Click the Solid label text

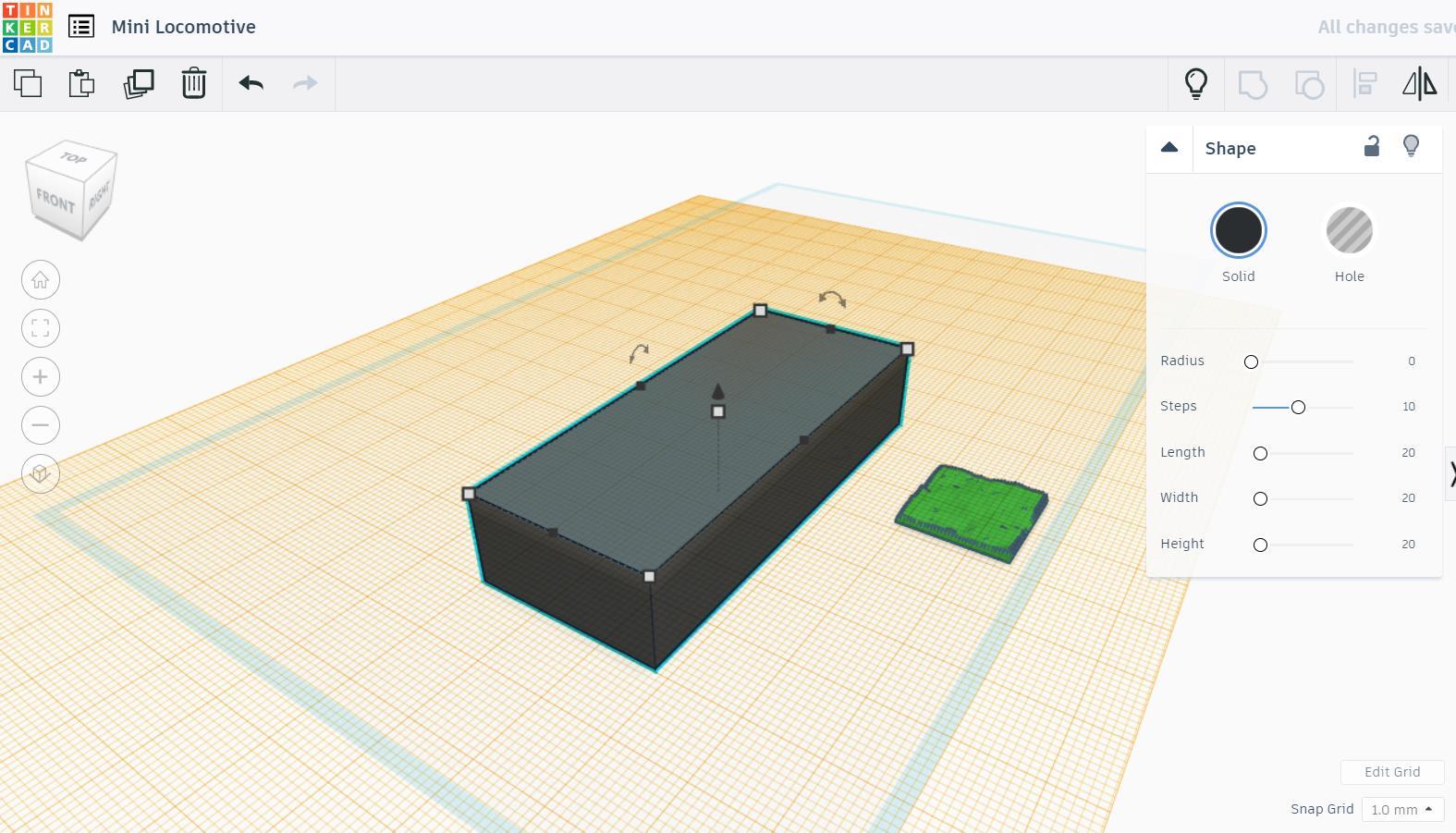tap(1239, 276)
